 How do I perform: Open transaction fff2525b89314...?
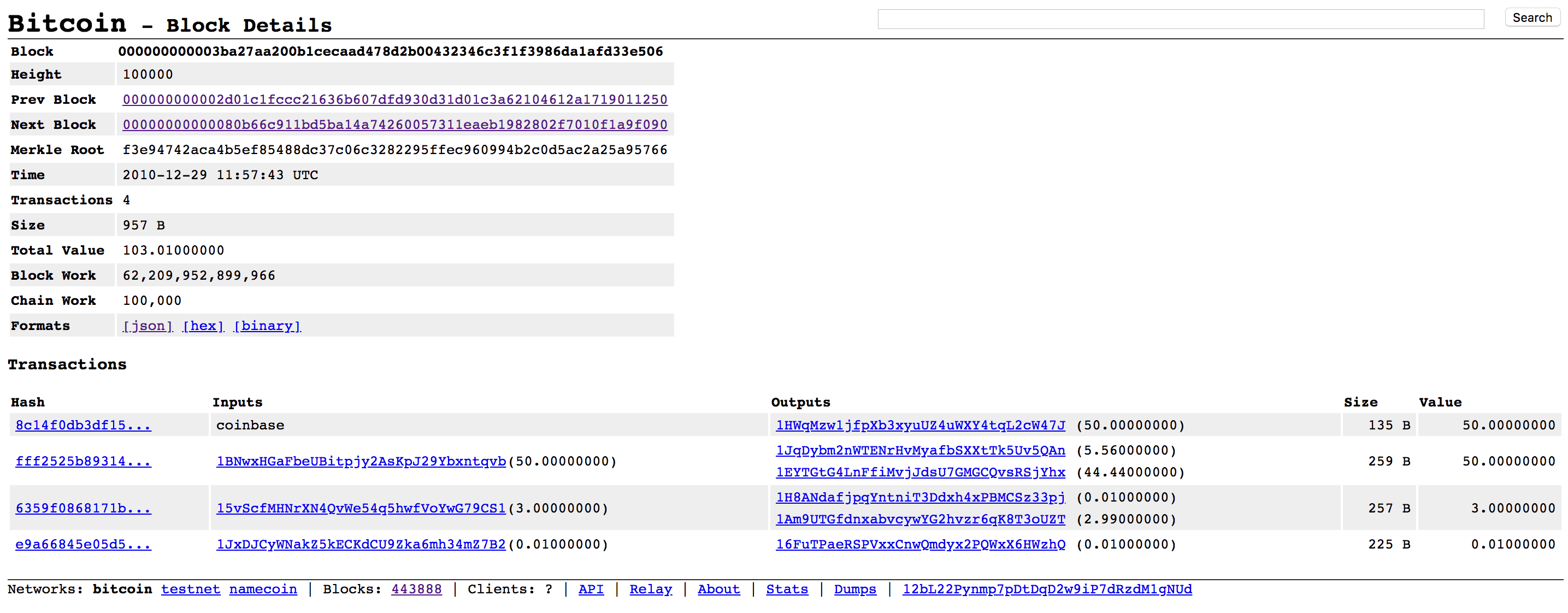click(x=83, y=462)
